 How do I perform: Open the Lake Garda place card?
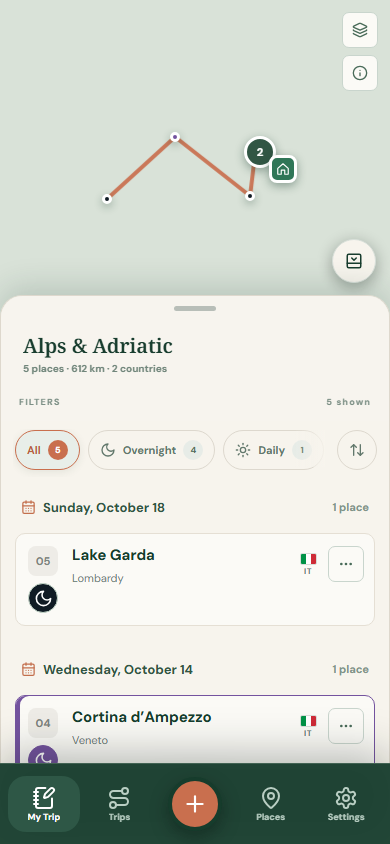click(x=195, y=580)
